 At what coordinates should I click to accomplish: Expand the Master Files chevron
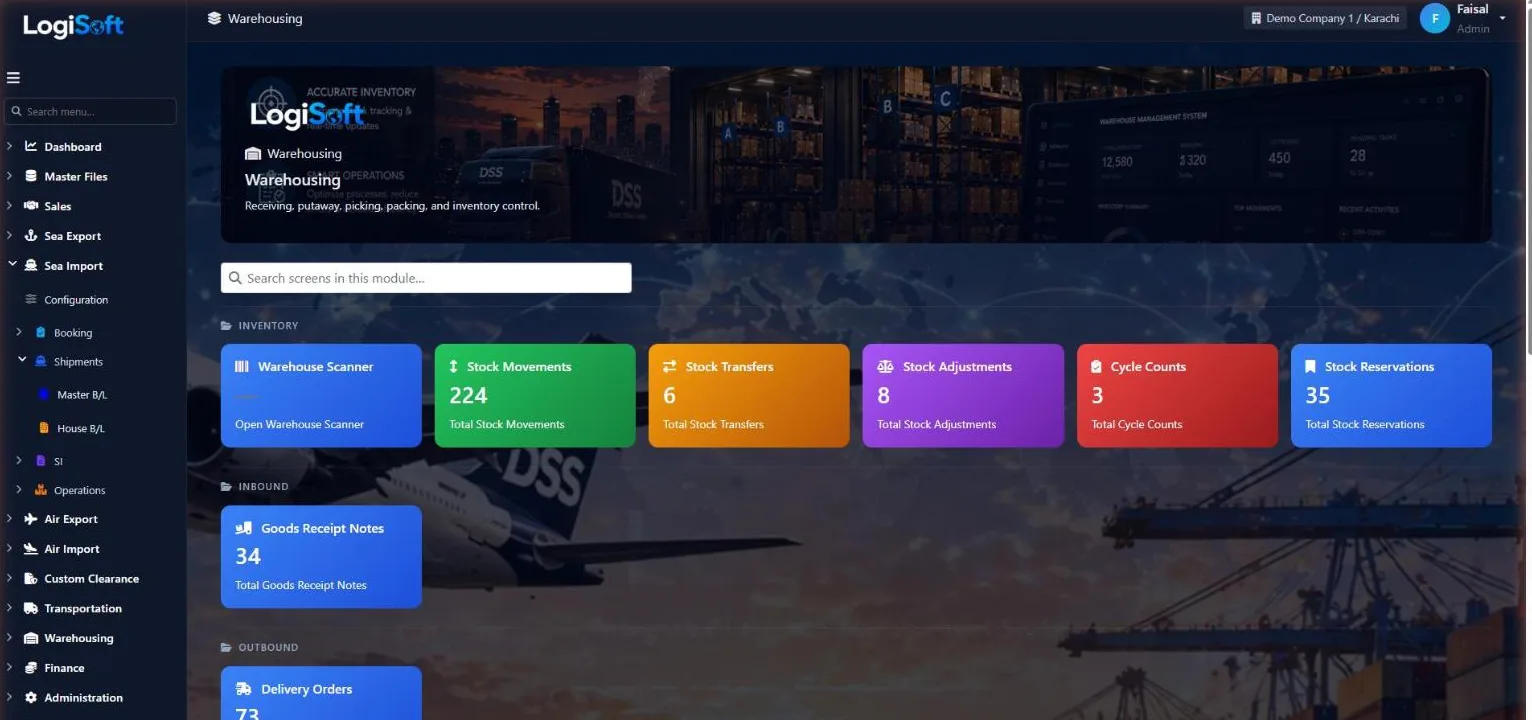pos(10,176)
